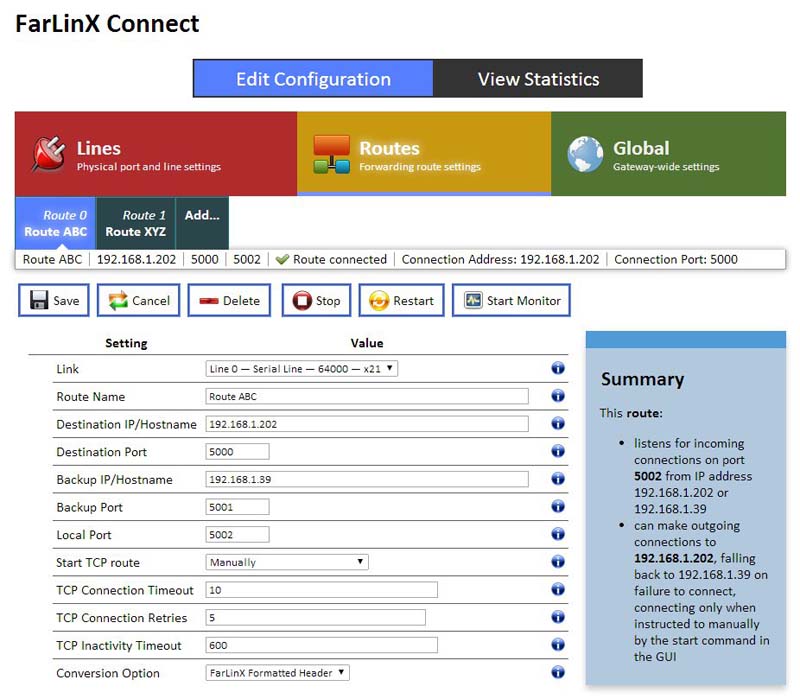
Task: Save the route configuration
Action: tap(54, 300)
